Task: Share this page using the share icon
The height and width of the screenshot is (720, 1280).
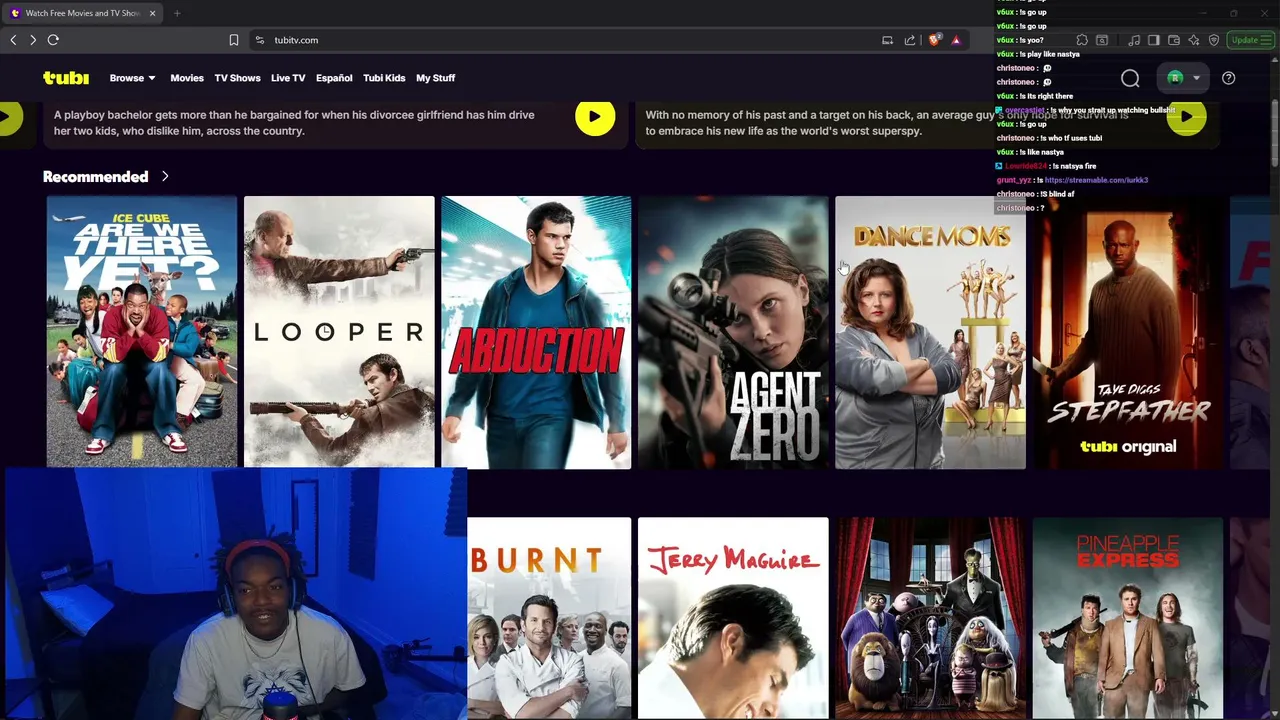Action: click(x=910, y=40)
